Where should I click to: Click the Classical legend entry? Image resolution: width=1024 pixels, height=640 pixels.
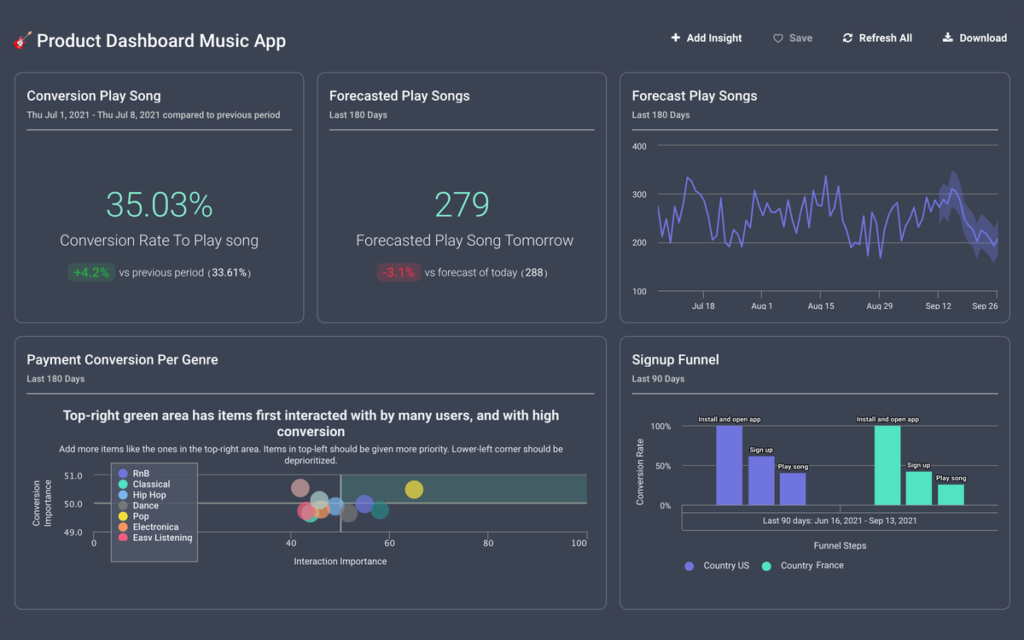[144, 484]
